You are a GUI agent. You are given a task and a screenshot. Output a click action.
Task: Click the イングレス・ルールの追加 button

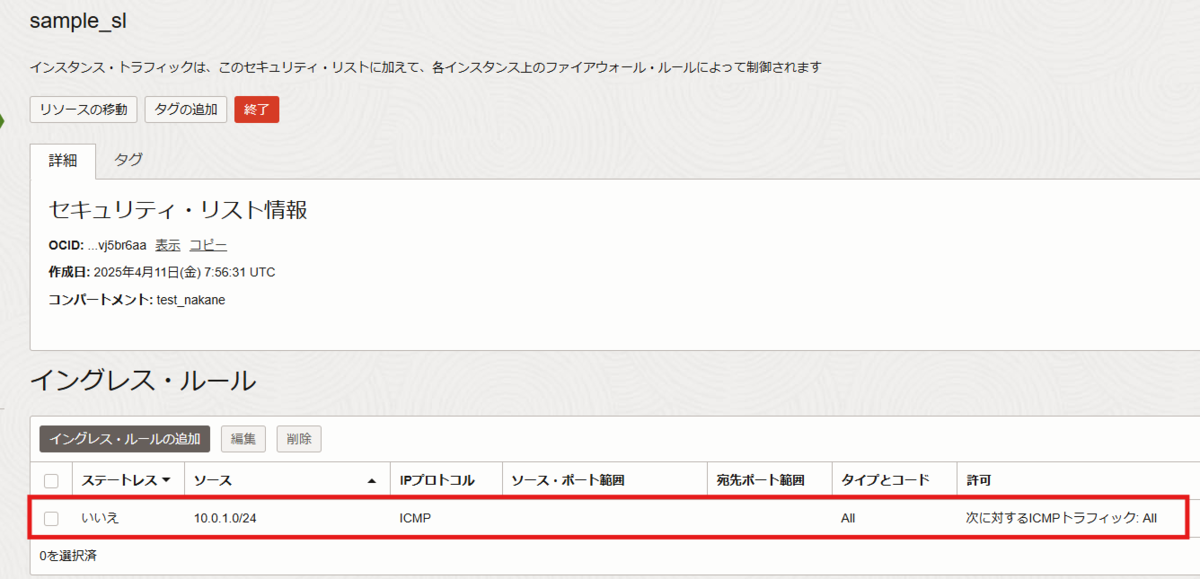tap(125, 439)
